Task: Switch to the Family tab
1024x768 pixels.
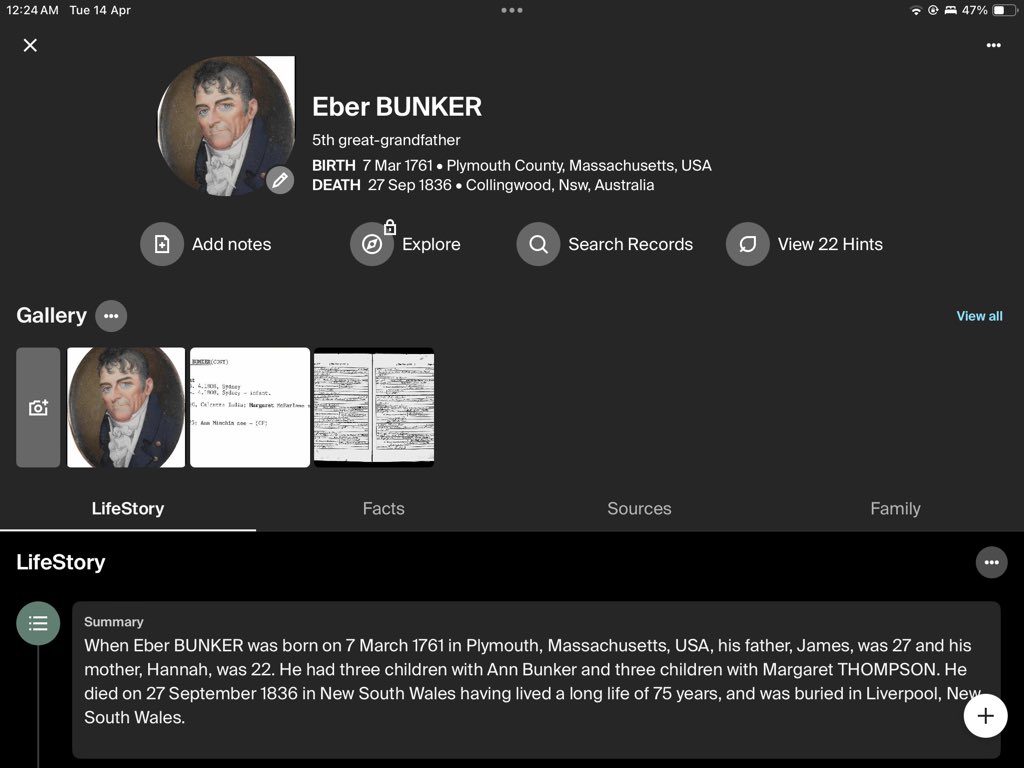Action: pyautogui.click(x=895, y=509)
